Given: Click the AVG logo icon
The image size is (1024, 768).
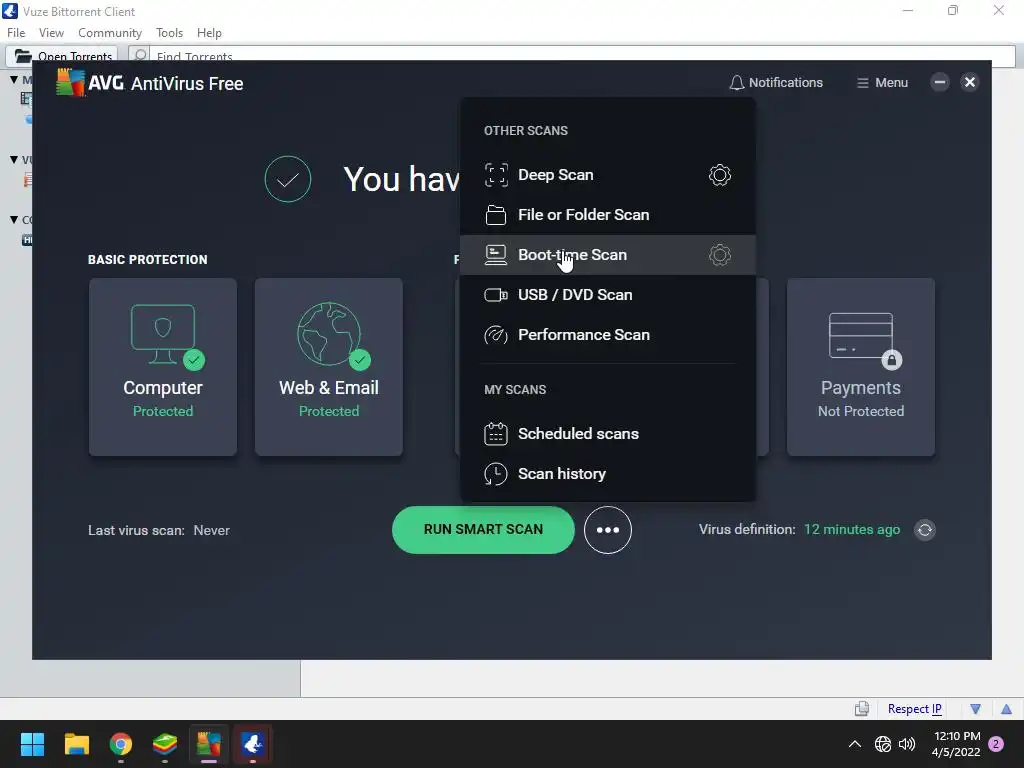Looking at the screenshot, I should pyautogui.click(x=71, y=82).
